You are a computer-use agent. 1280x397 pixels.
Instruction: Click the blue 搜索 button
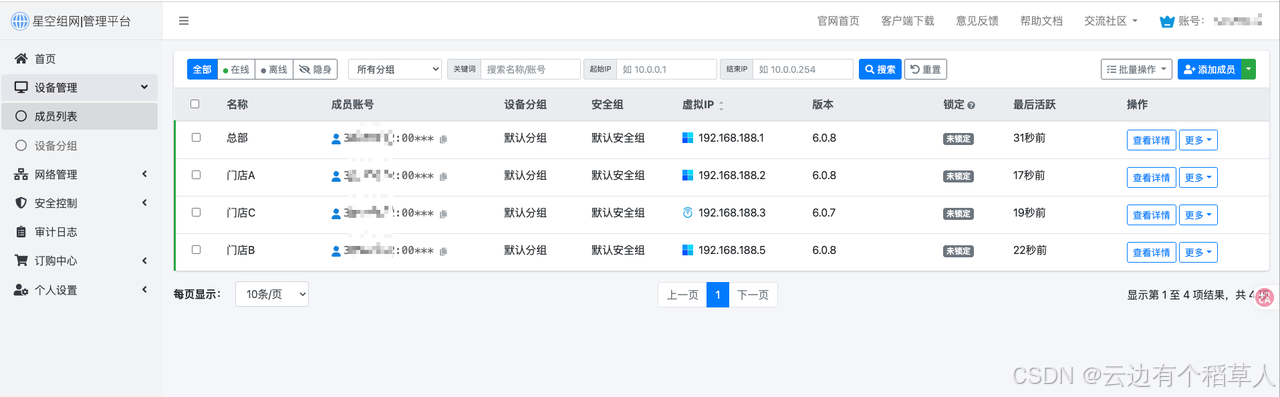pyautogui.click(x=880, y=69)
